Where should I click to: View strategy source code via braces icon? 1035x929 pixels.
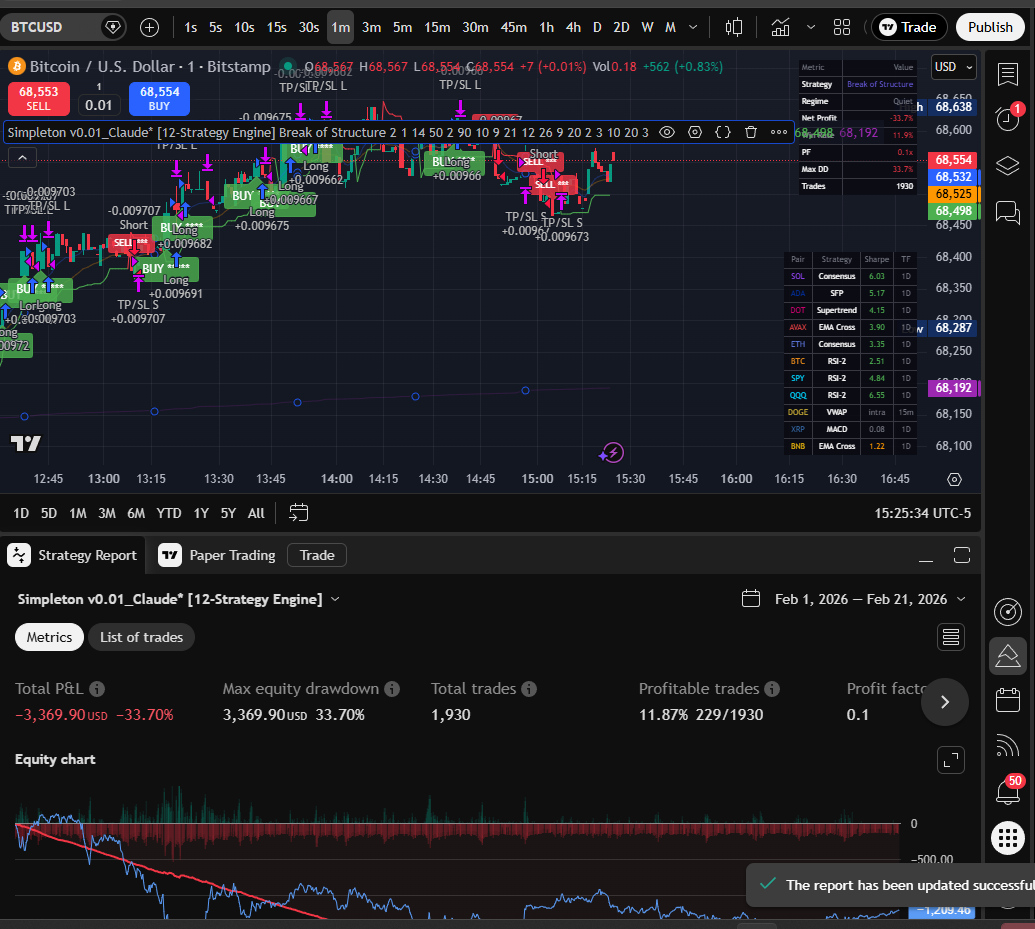tap(722, 131)
